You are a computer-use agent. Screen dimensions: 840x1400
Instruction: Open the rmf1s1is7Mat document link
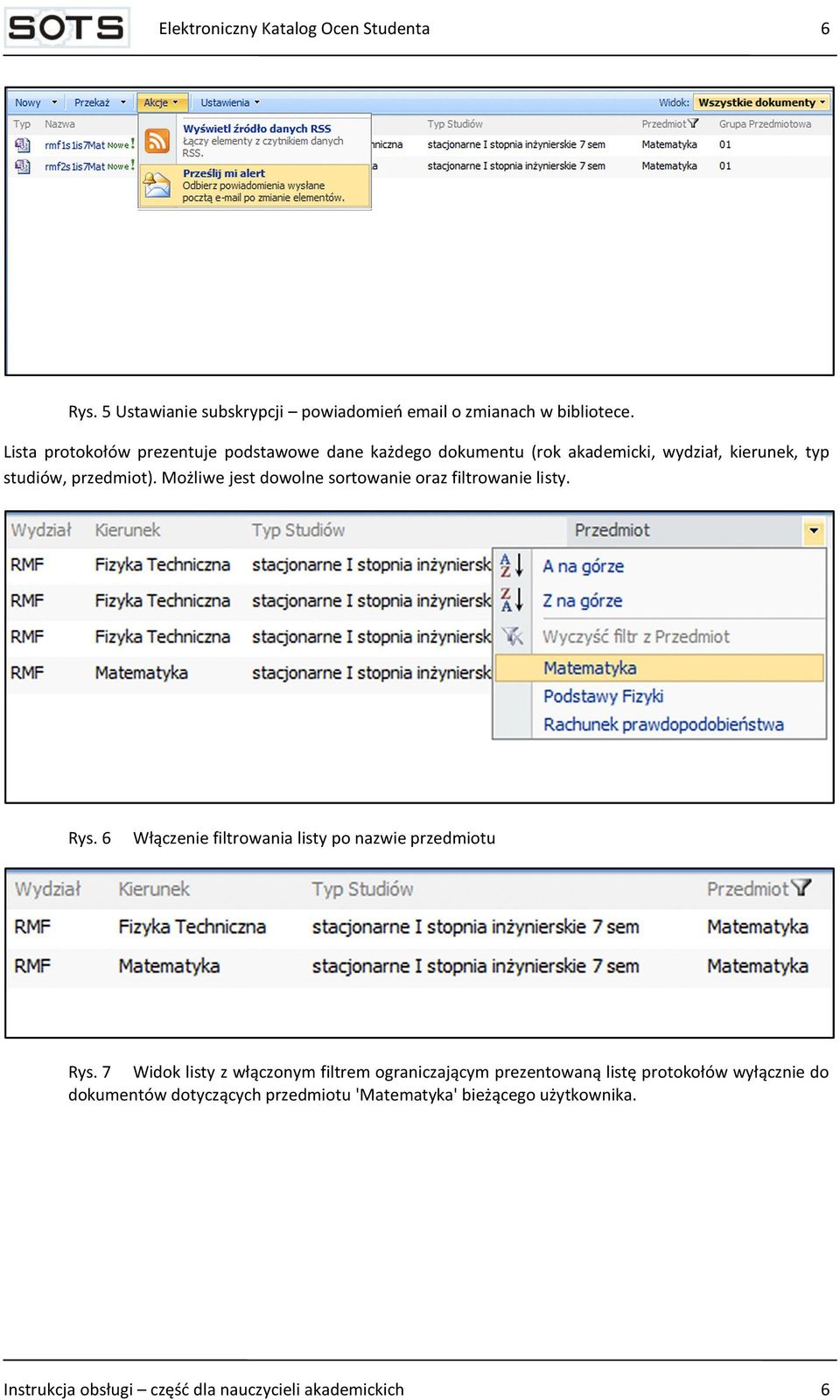74,145
